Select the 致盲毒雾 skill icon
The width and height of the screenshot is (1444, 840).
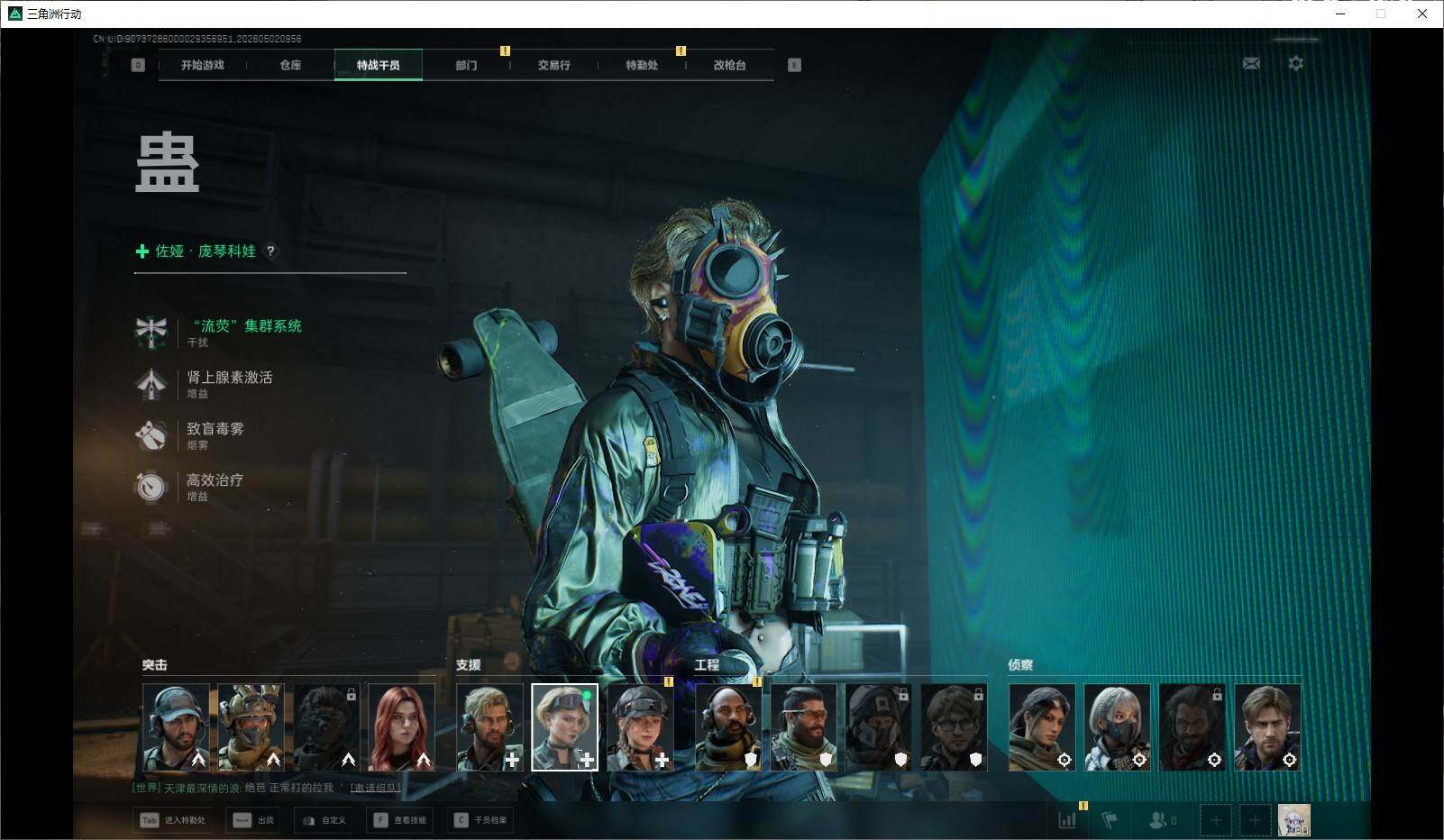tap(151, 435)
